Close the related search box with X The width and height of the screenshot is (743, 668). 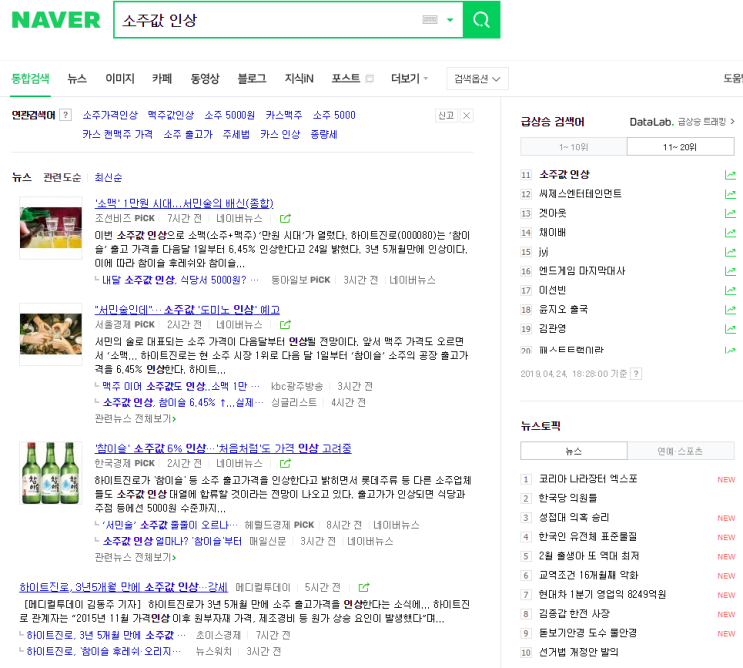(467, 116)
